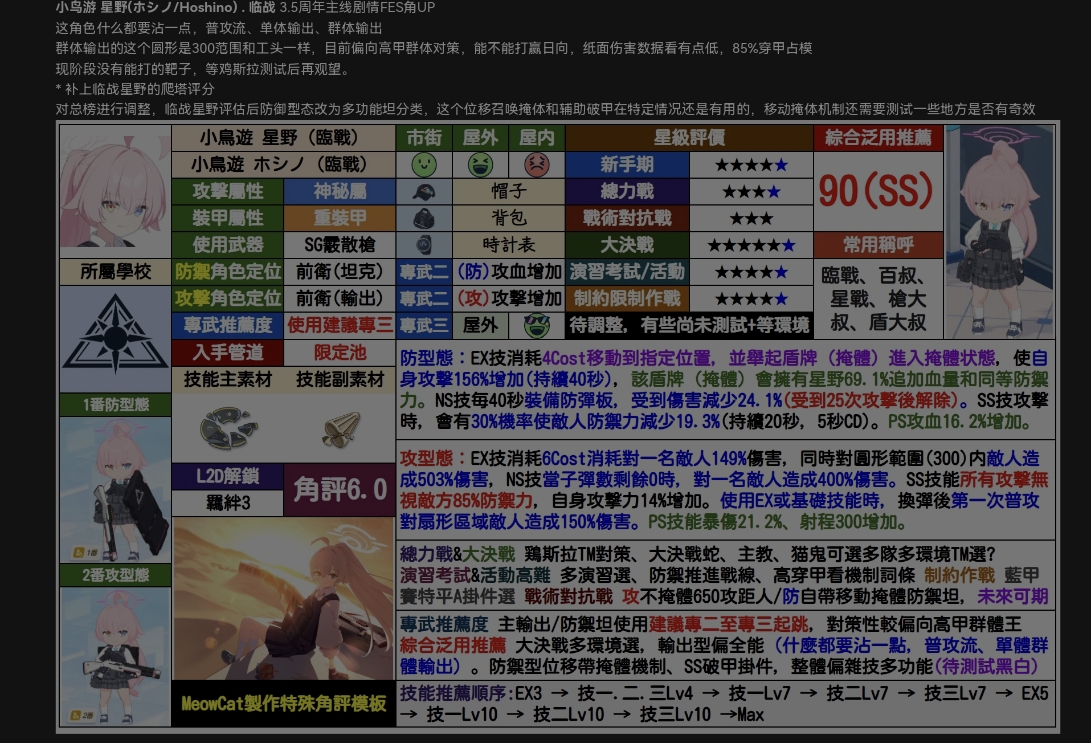Click the 裝甲屬性 label

click(x=228, y=218)
